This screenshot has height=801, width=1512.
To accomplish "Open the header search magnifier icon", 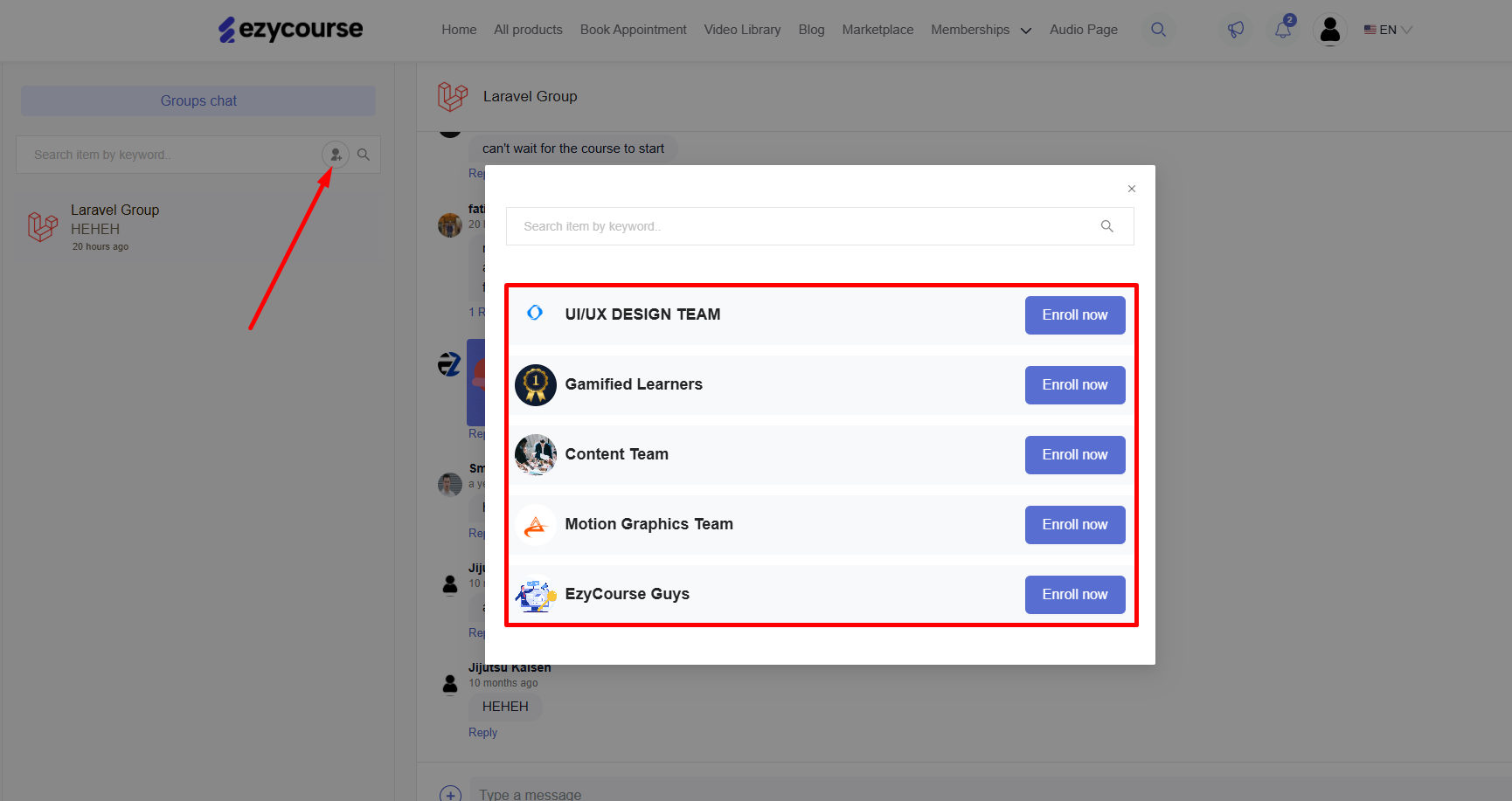I will (1158, 30).
